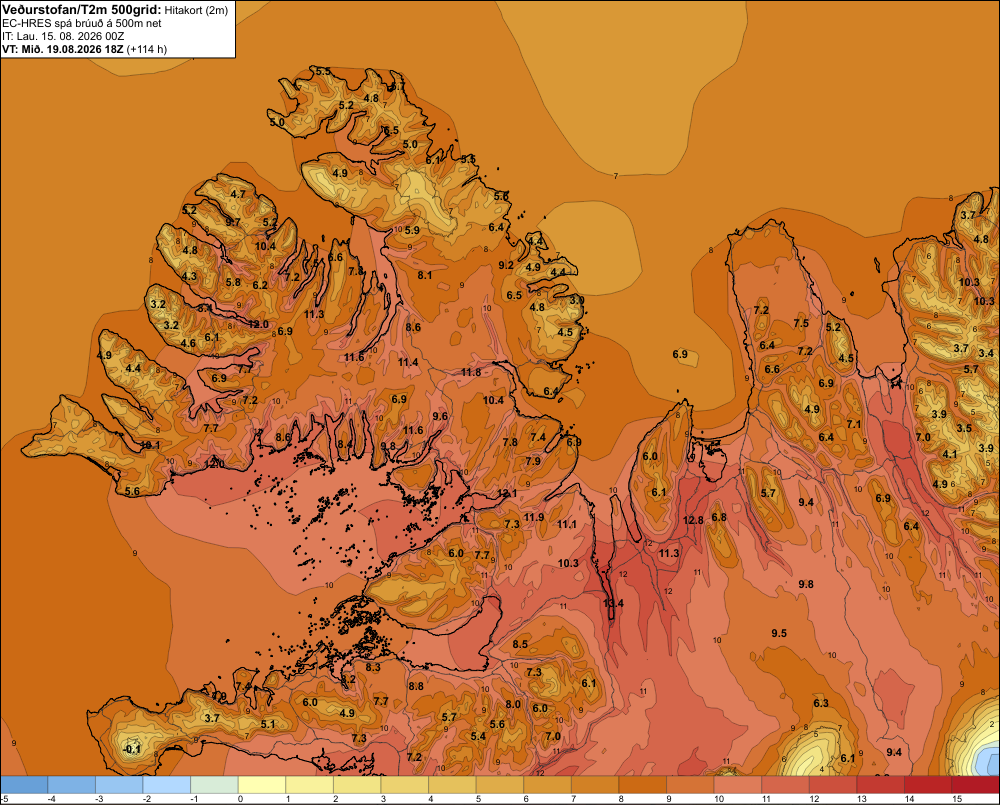The width and height of the screenshot is (1000, 805).
Task: Select the 'EC-HRES spá brúuð á 500m net' line
Action: tap(82, 23)
